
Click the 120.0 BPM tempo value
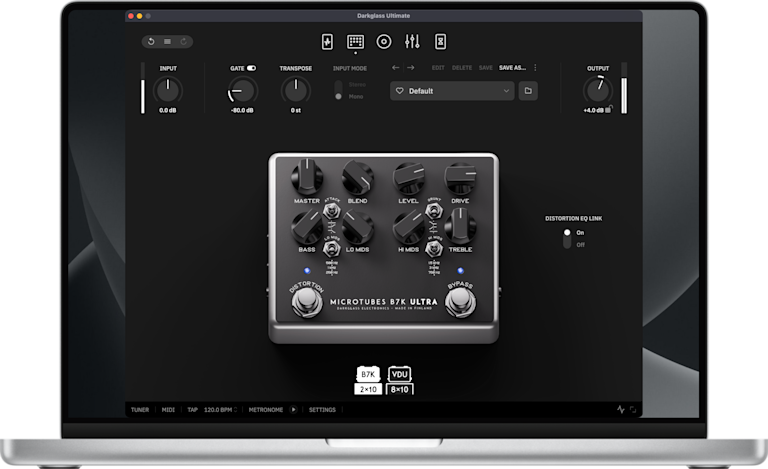[x=217, y=409]
